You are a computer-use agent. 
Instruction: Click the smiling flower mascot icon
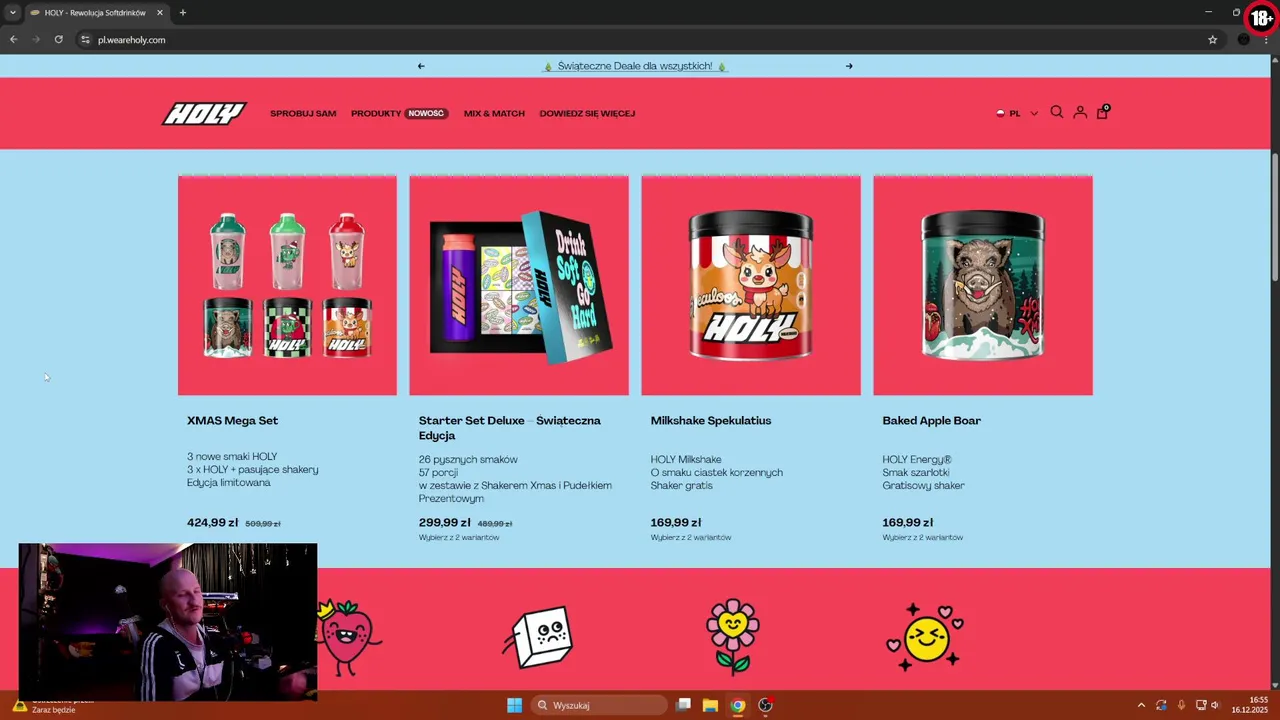(733, 637)
